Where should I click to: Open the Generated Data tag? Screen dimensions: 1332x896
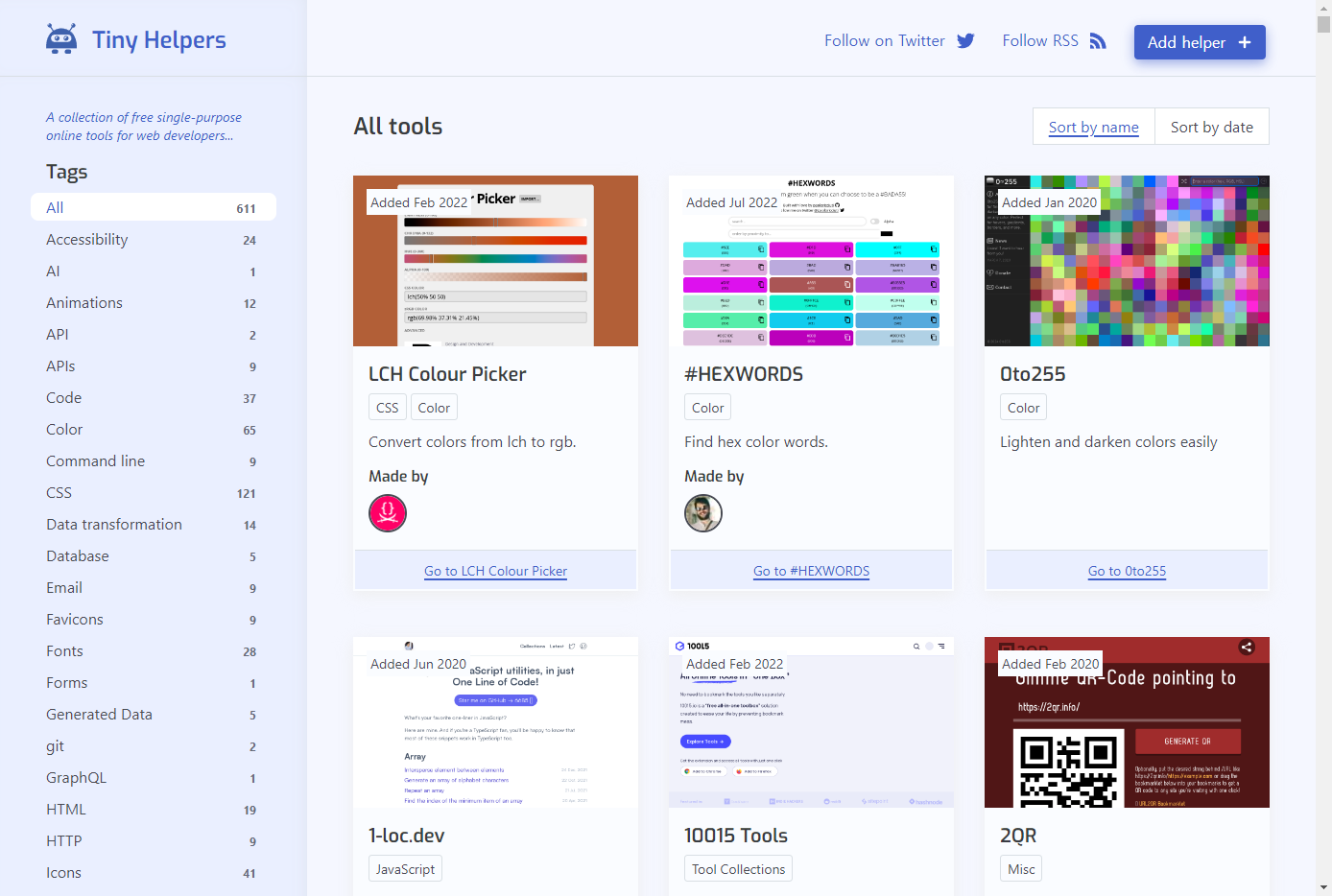(x=154, y=714)
